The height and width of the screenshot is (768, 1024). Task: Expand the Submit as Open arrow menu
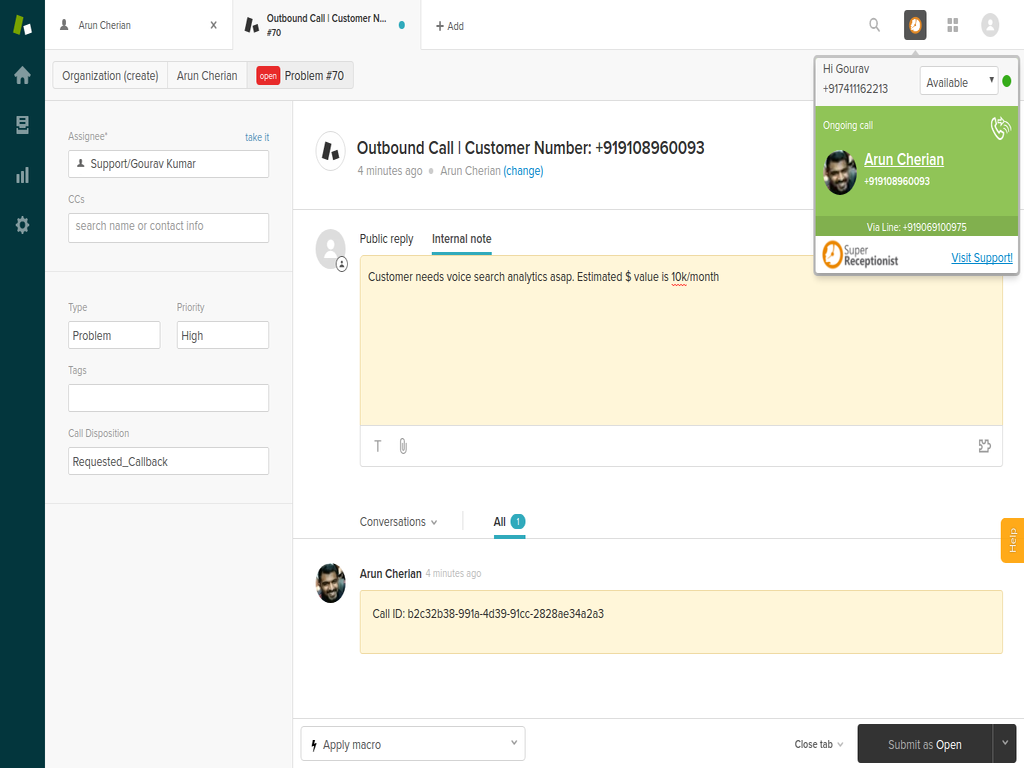[1004, 743]
